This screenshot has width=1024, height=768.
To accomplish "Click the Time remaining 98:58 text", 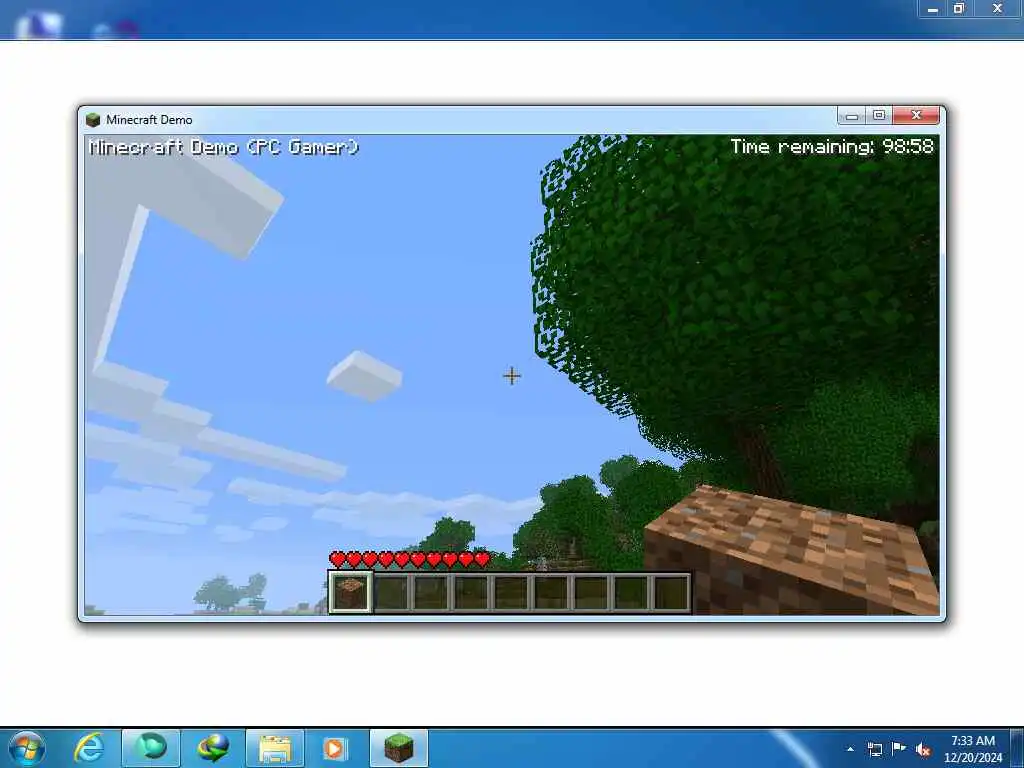I will (832, 146).
